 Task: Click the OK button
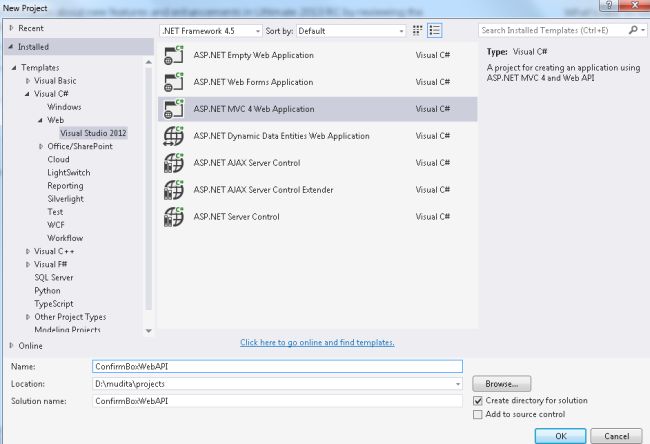[x=560, y=436]
